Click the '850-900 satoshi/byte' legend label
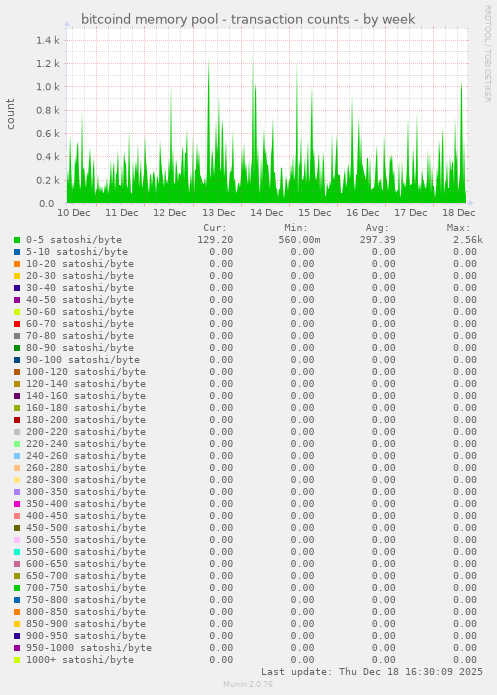 coord(86,624)
